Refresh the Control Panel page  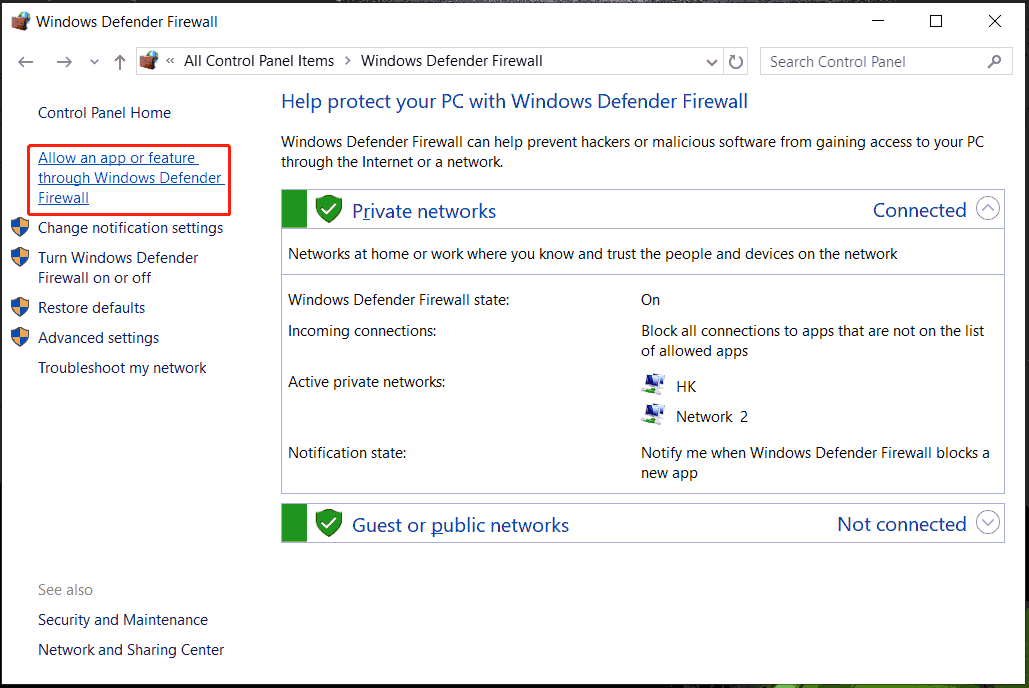tap(736, 62)
